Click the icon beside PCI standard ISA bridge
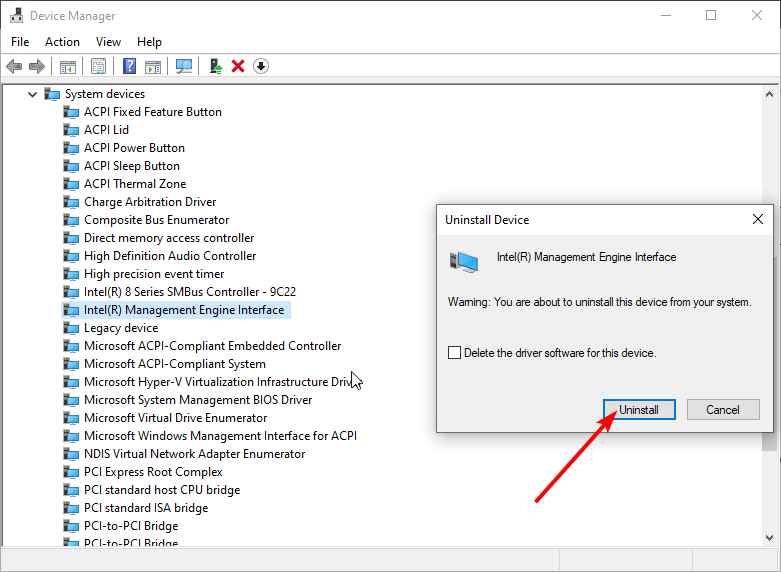Image resolution: width=781 pixels, height=572 pixels. tap(71, 508)
